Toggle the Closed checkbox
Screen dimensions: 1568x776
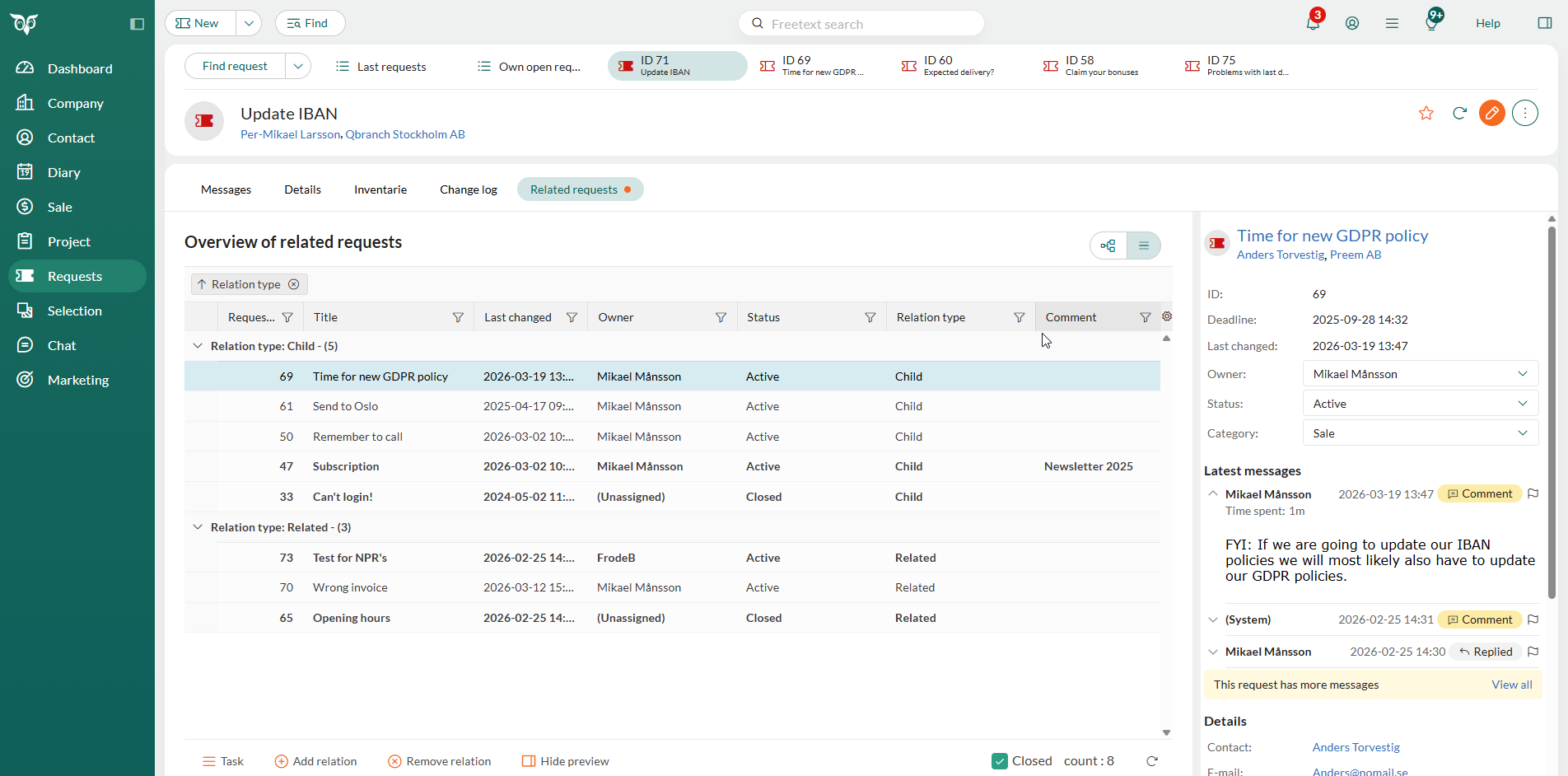(x=1000, y=761)
